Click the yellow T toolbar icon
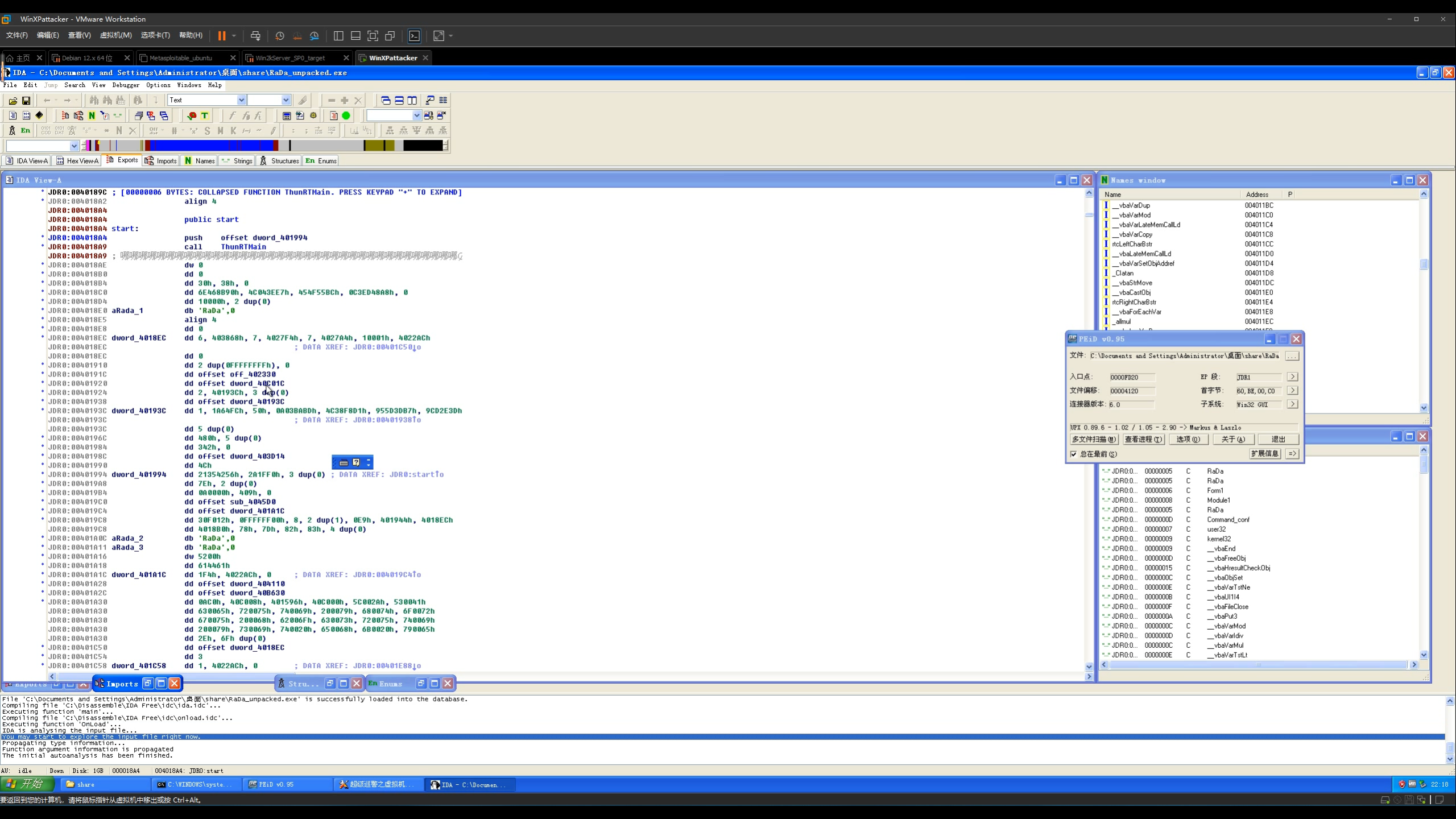The height and width of the screenshot is (819, 1456). (205, 115)
